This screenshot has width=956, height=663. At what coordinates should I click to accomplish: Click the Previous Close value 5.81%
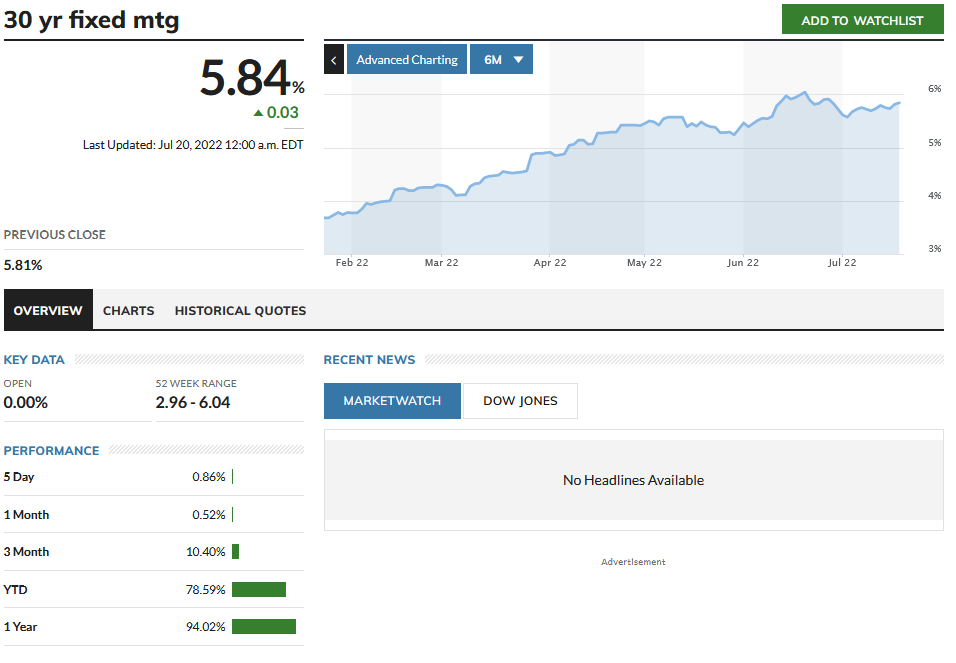pyautogui.click(x=23, y=265)
